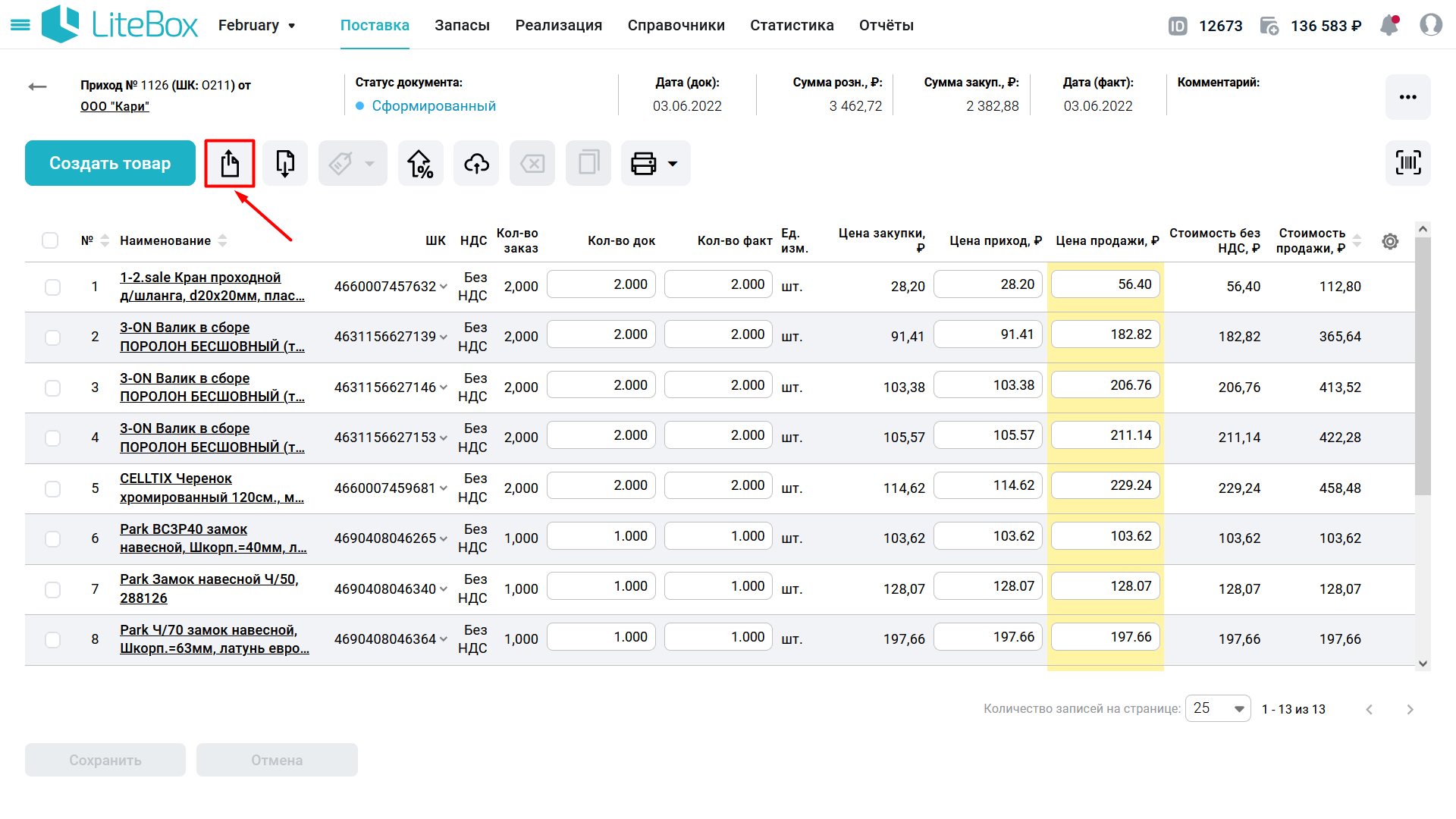Click Создать товар button

[110, 163]
